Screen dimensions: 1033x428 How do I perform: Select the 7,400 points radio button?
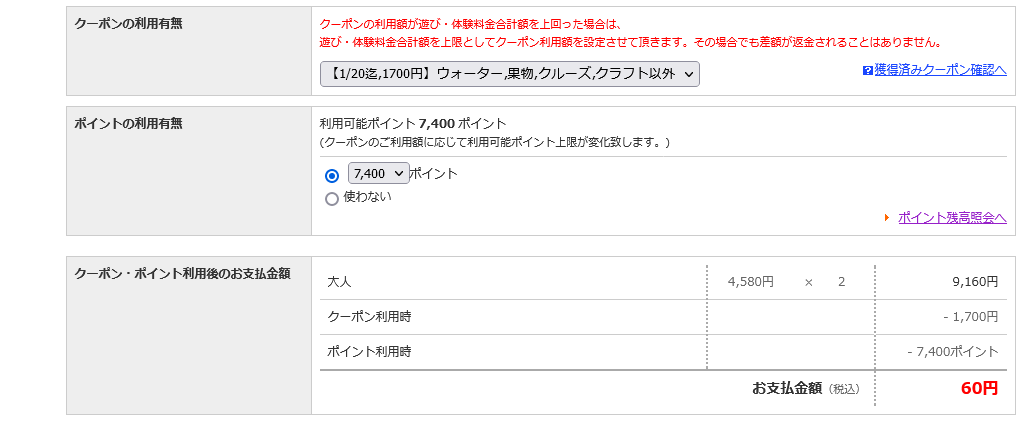tap(332, 175)
